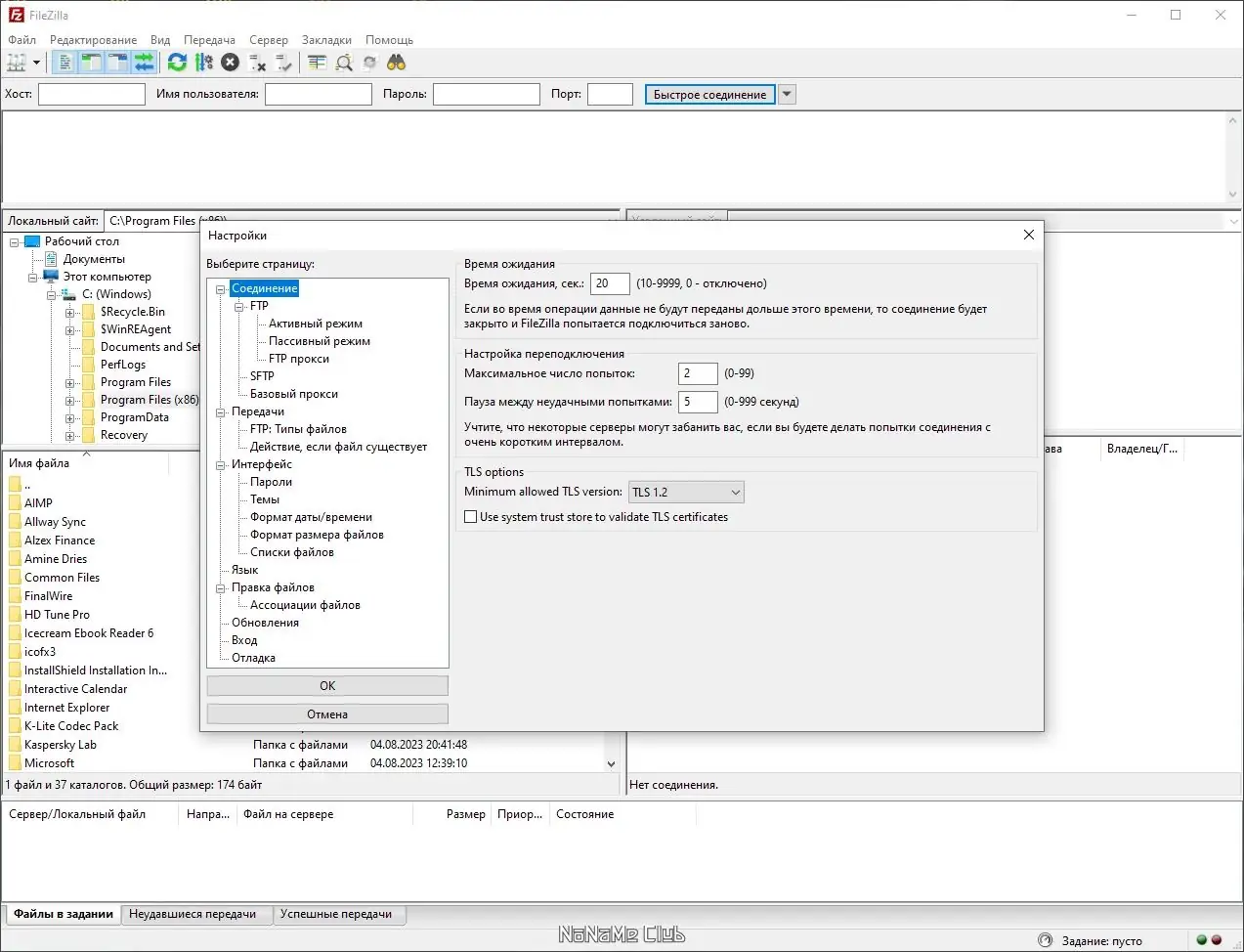Image resolution: width=1244 pixels, height=952 pixels.
Task: Open the Редактирование menu
Action: point(94,40)
